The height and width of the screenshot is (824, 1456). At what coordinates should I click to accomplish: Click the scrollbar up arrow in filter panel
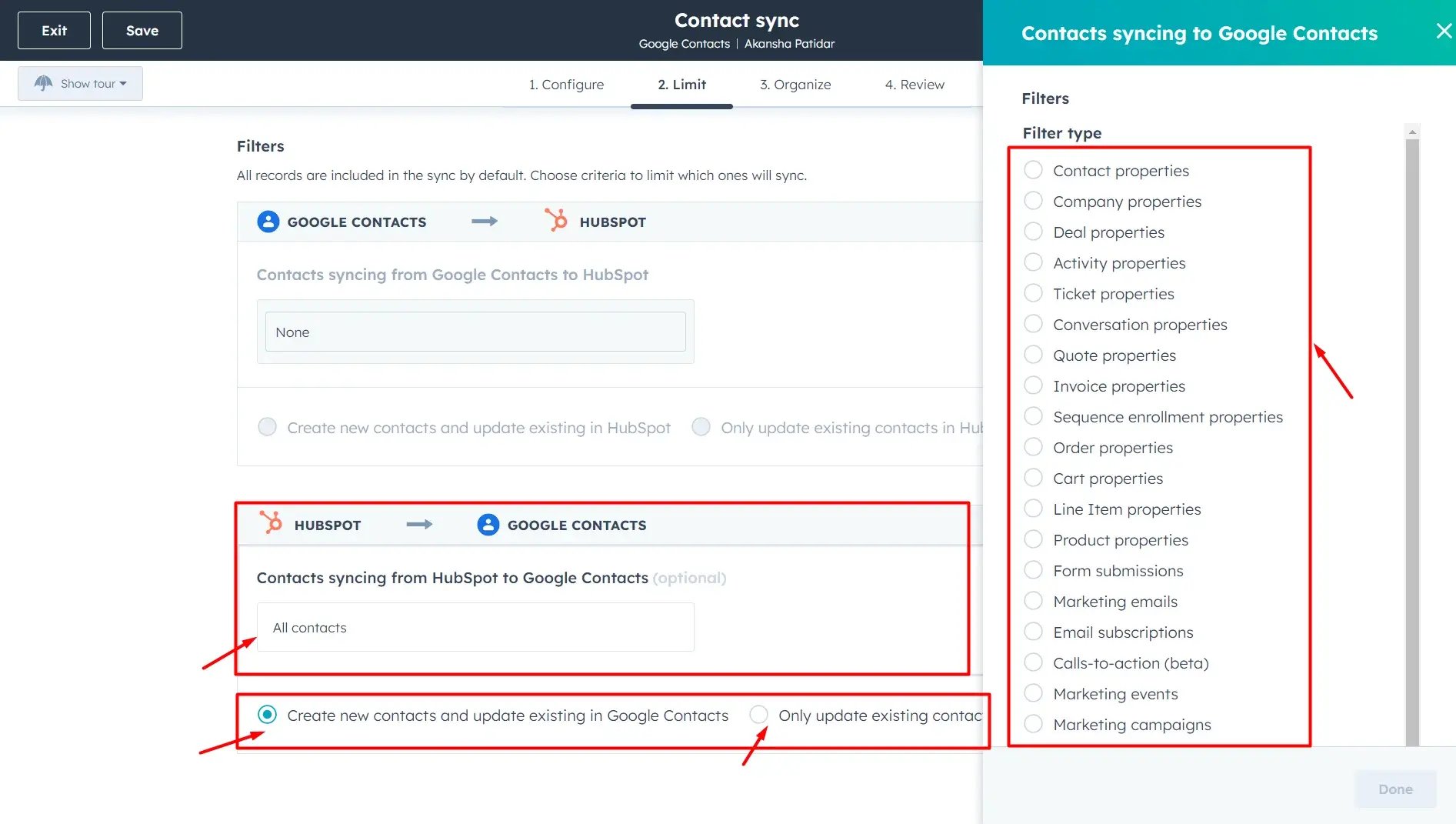pos(1412,132)
